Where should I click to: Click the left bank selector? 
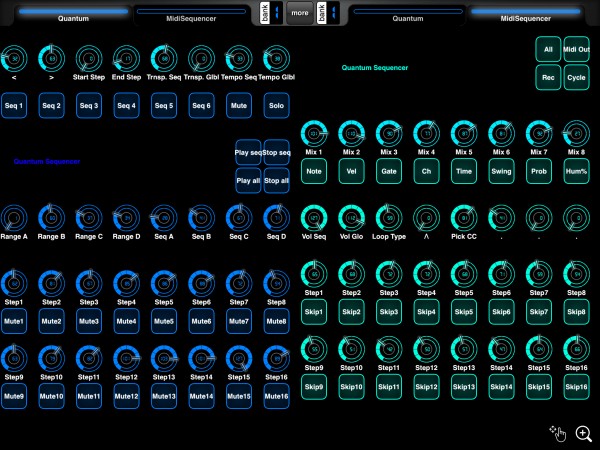click(271, 13)
